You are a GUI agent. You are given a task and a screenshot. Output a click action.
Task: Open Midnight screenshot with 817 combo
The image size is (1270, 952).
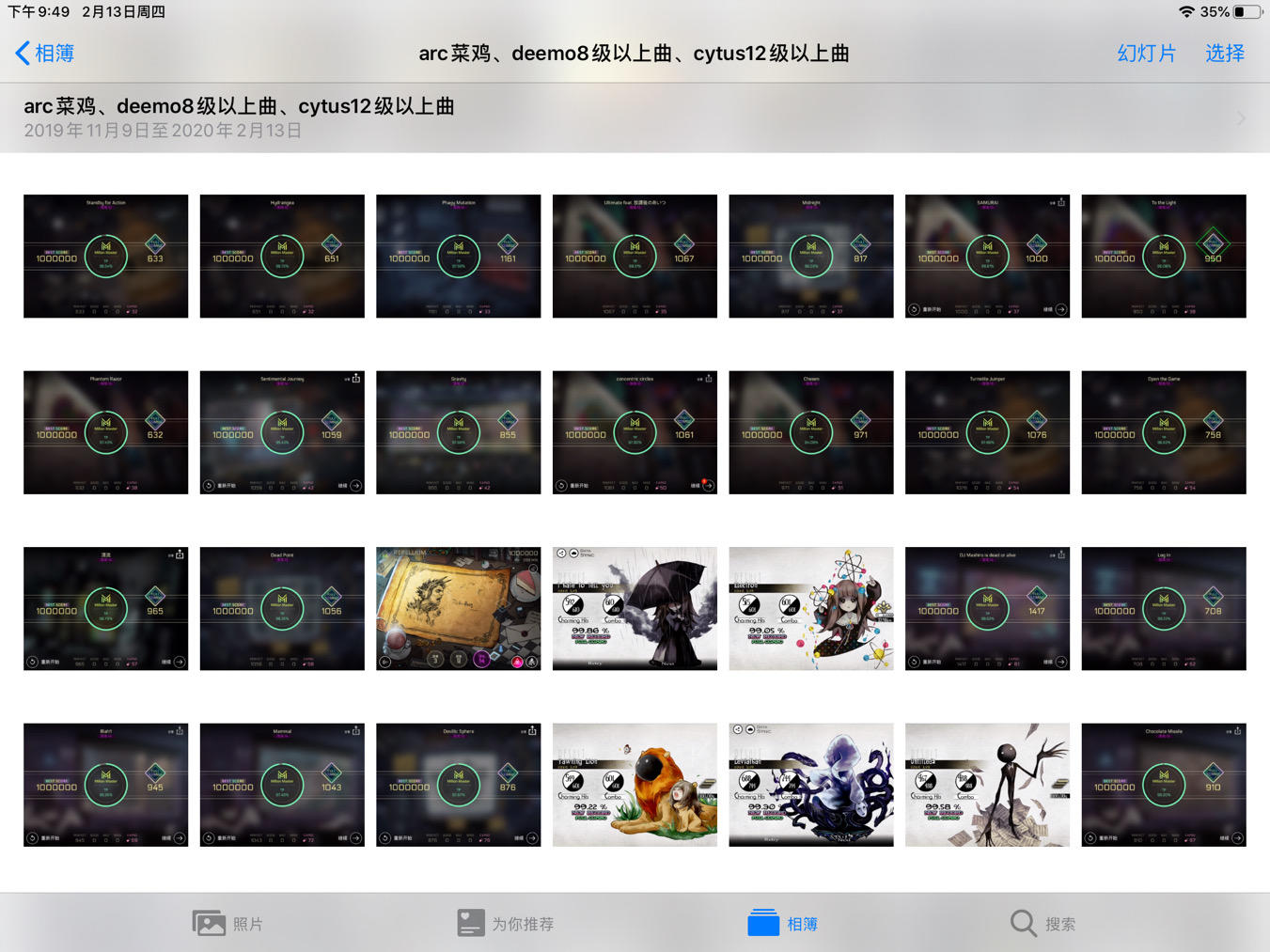coord(811,256)
